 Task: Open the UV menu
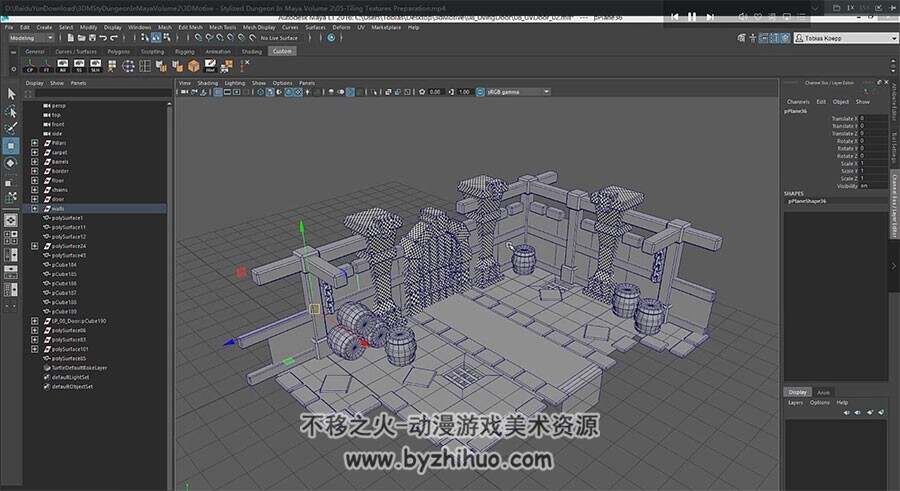361,27
